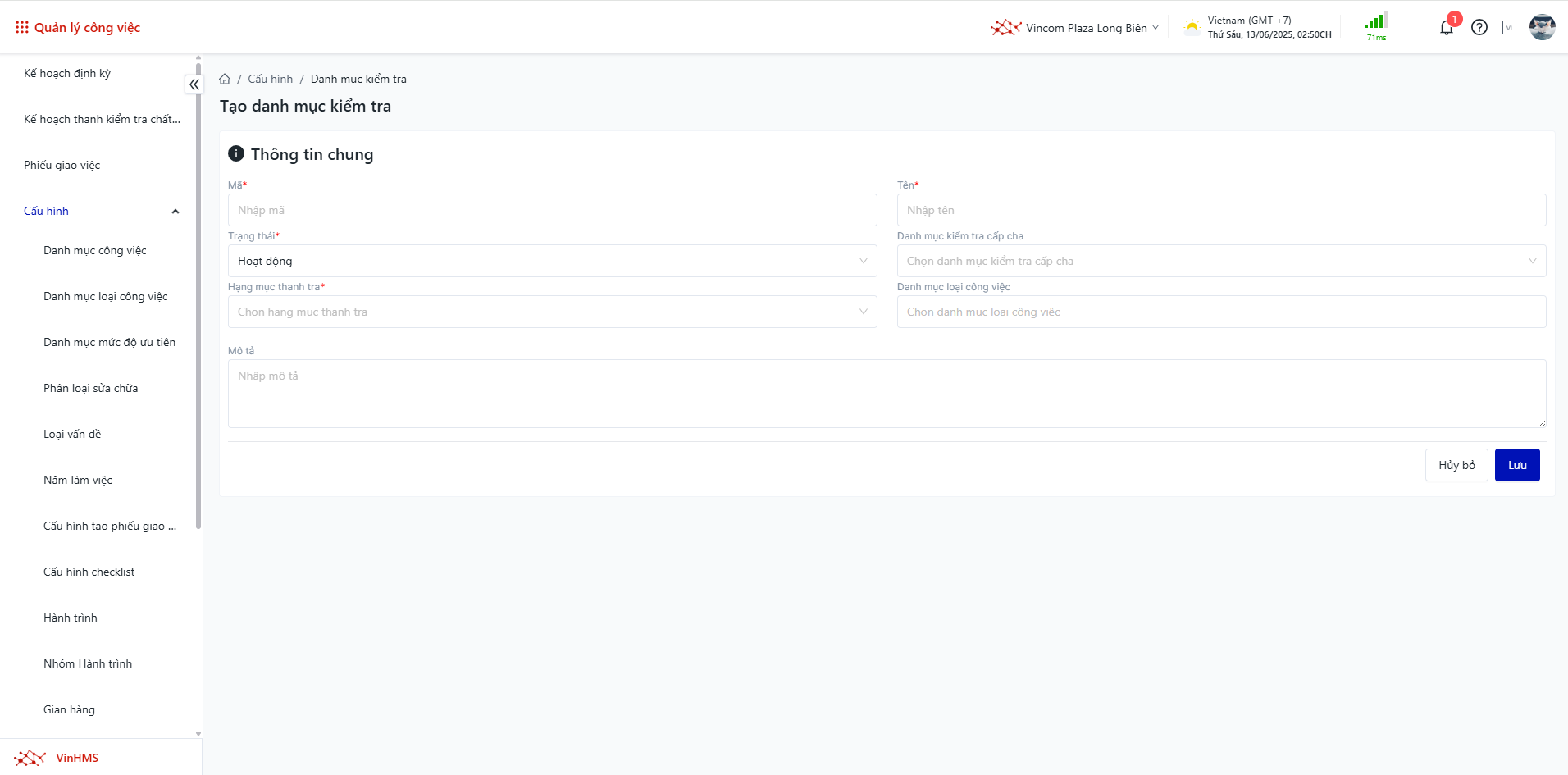Go home via breadcrumb house icon
1568x775 pixels.
(225, 80)
